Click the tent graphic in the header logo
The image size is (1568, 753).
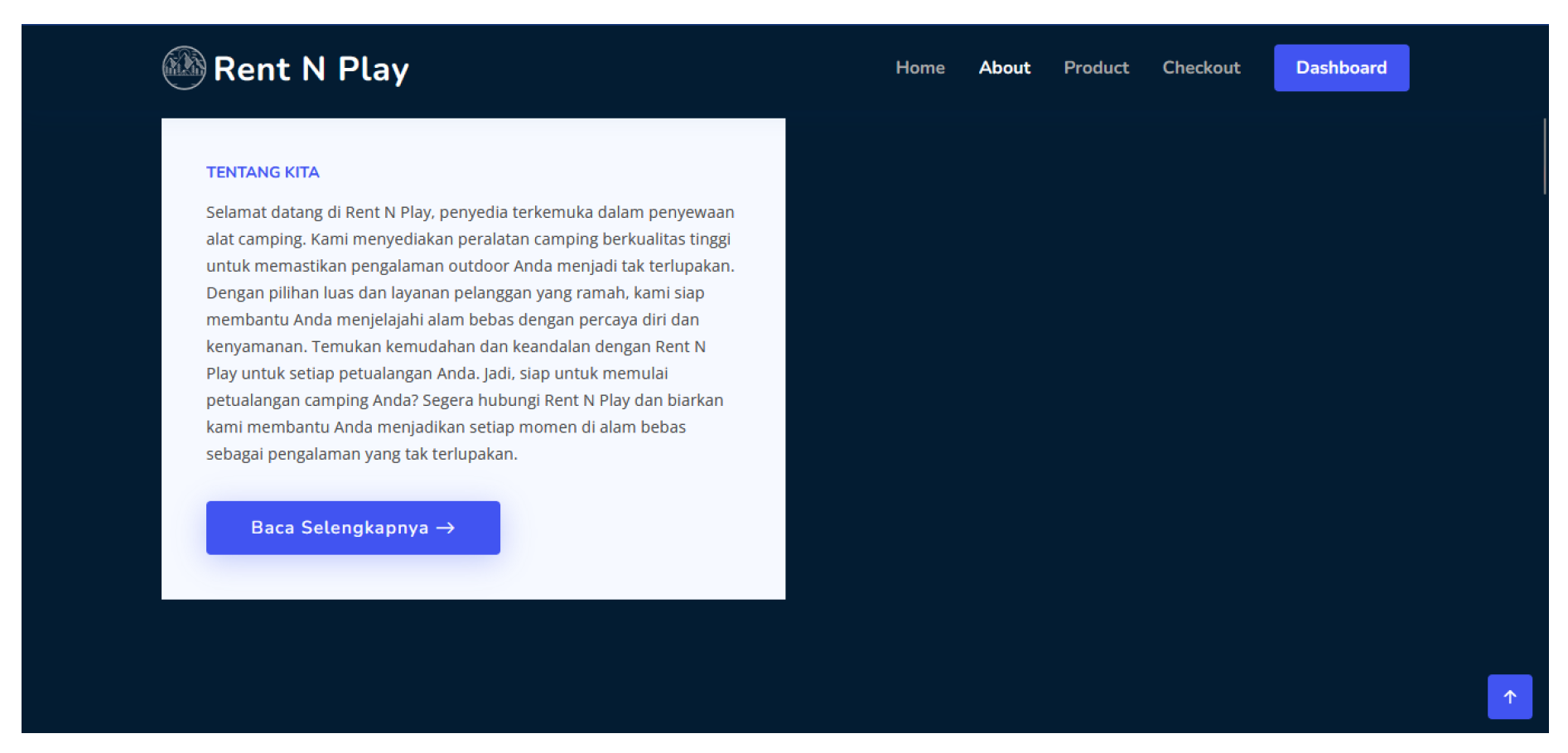[x=184, y=67]
